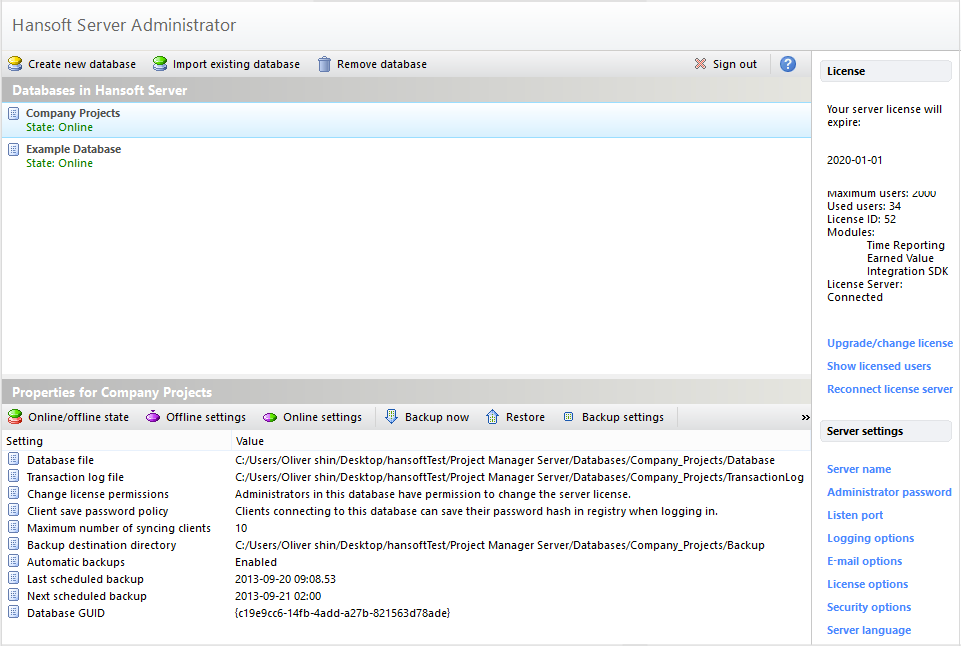Select the Company Projects database
The width and height of the screenshot is (961, 646).
(x=406, y=120)
